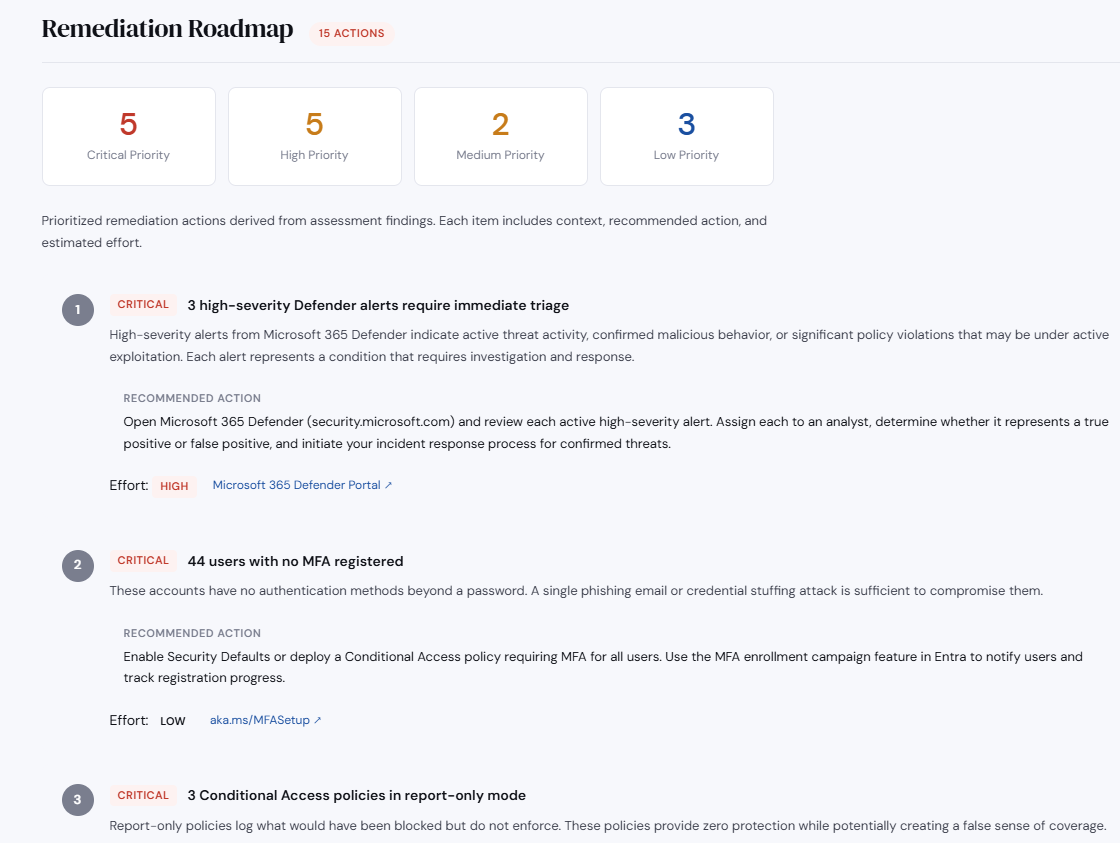Click the CRITICAL badge on the Conditional Access item

tap(143, 794)
